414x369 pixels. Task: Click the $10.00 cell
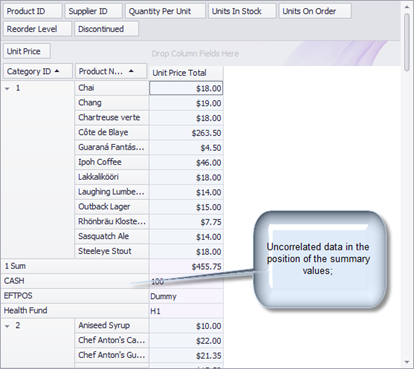click(186, 326)
